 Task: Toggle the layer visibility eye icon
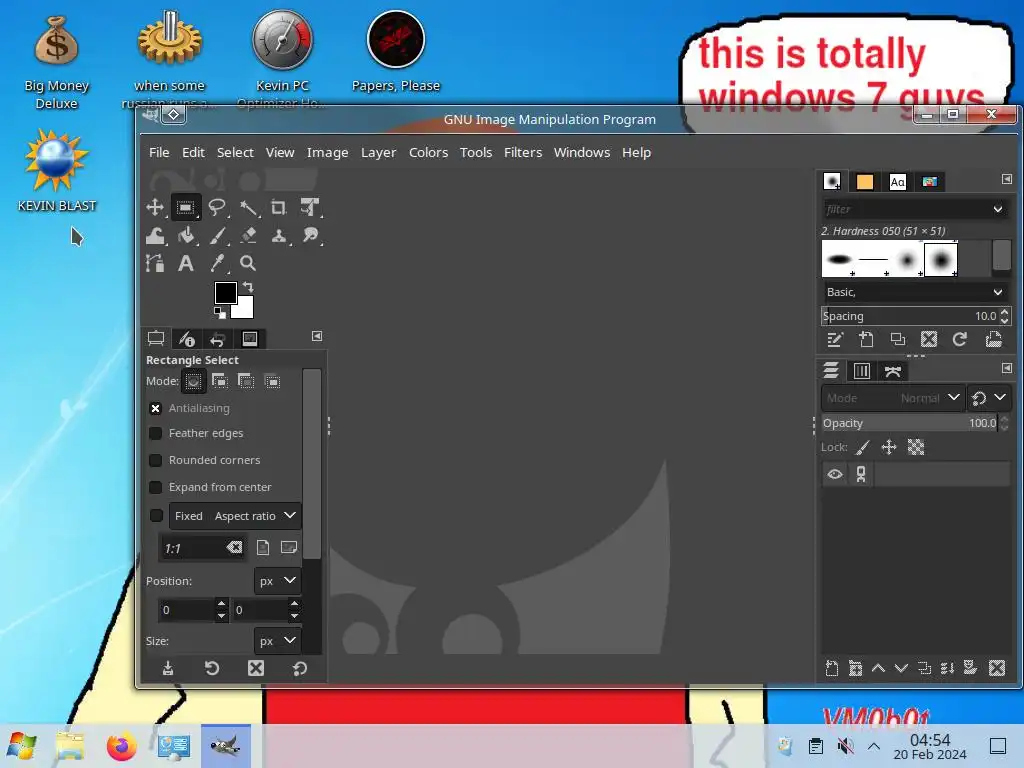[835, 474]
